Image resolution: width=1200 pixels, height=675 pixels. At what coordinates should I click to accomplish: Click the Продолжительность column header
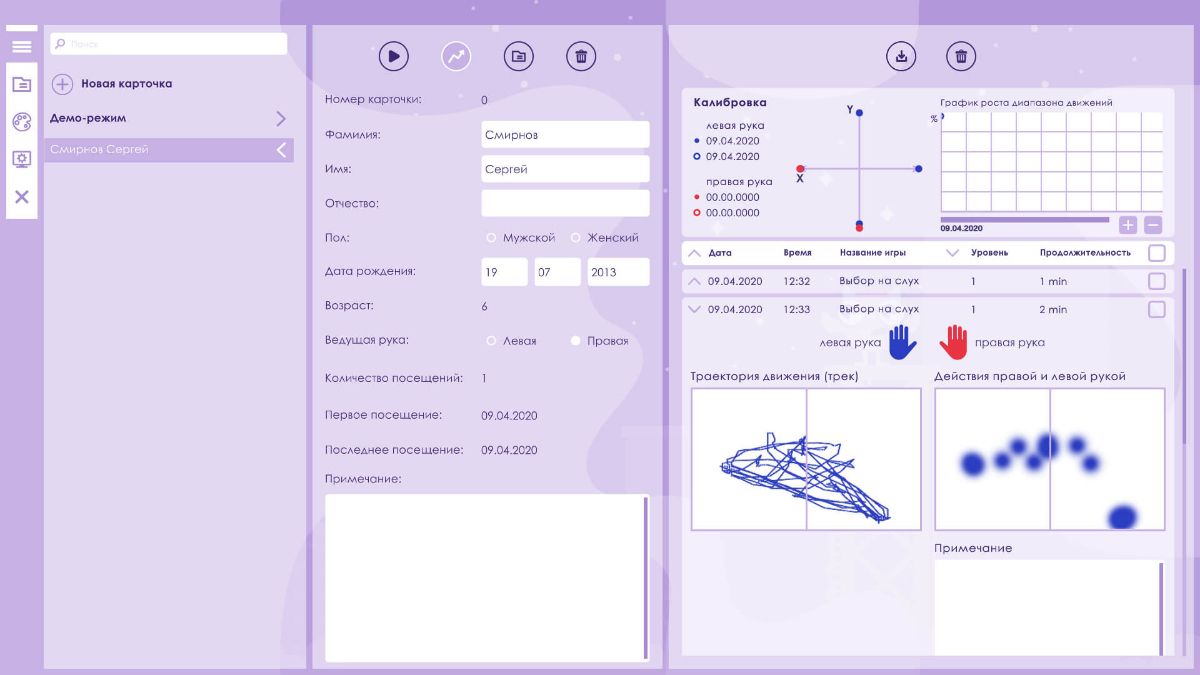pos(1085,253)
